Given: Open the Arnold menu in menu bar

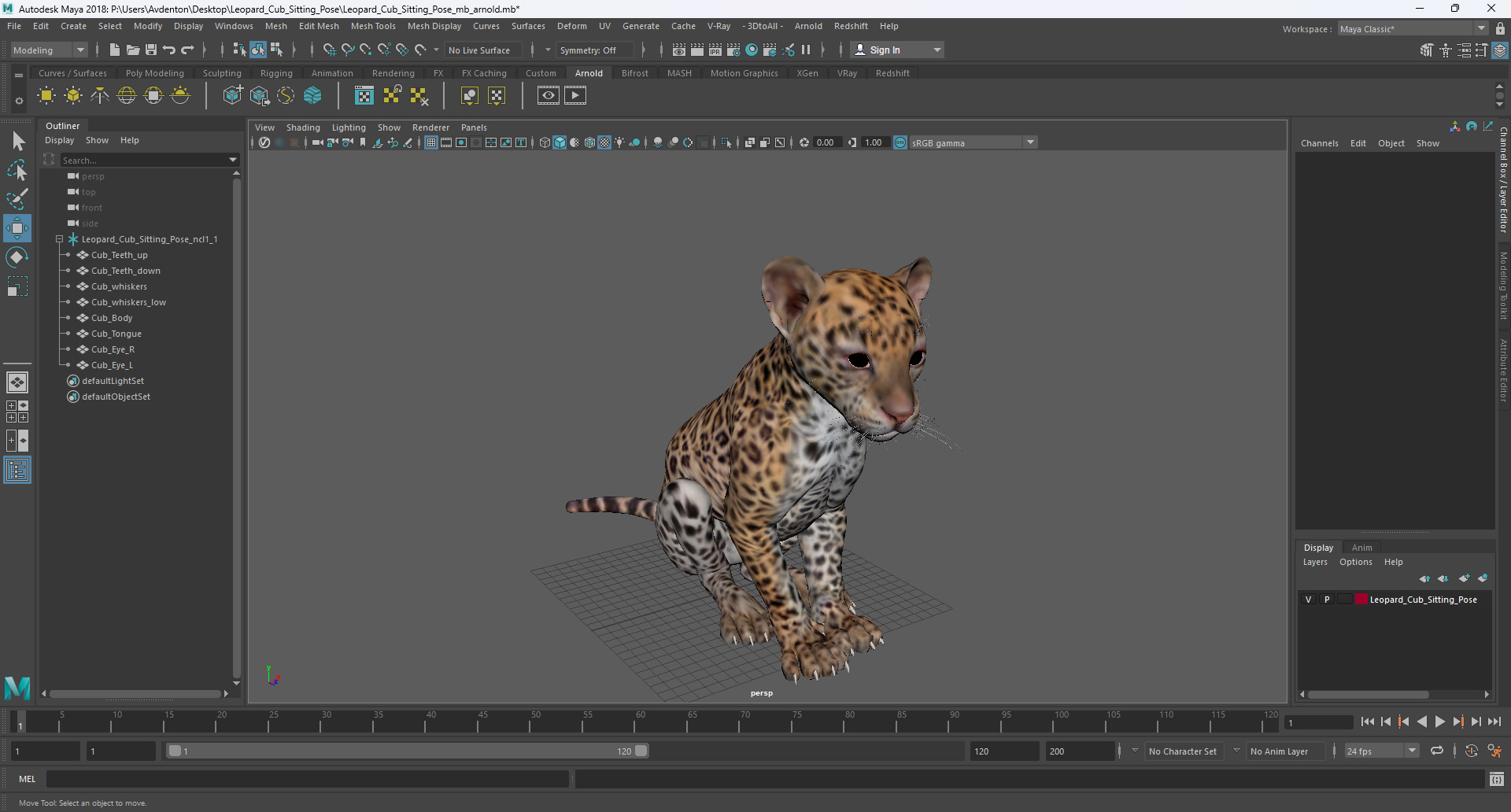Looking at the screenshot, I should coord(808,26).
